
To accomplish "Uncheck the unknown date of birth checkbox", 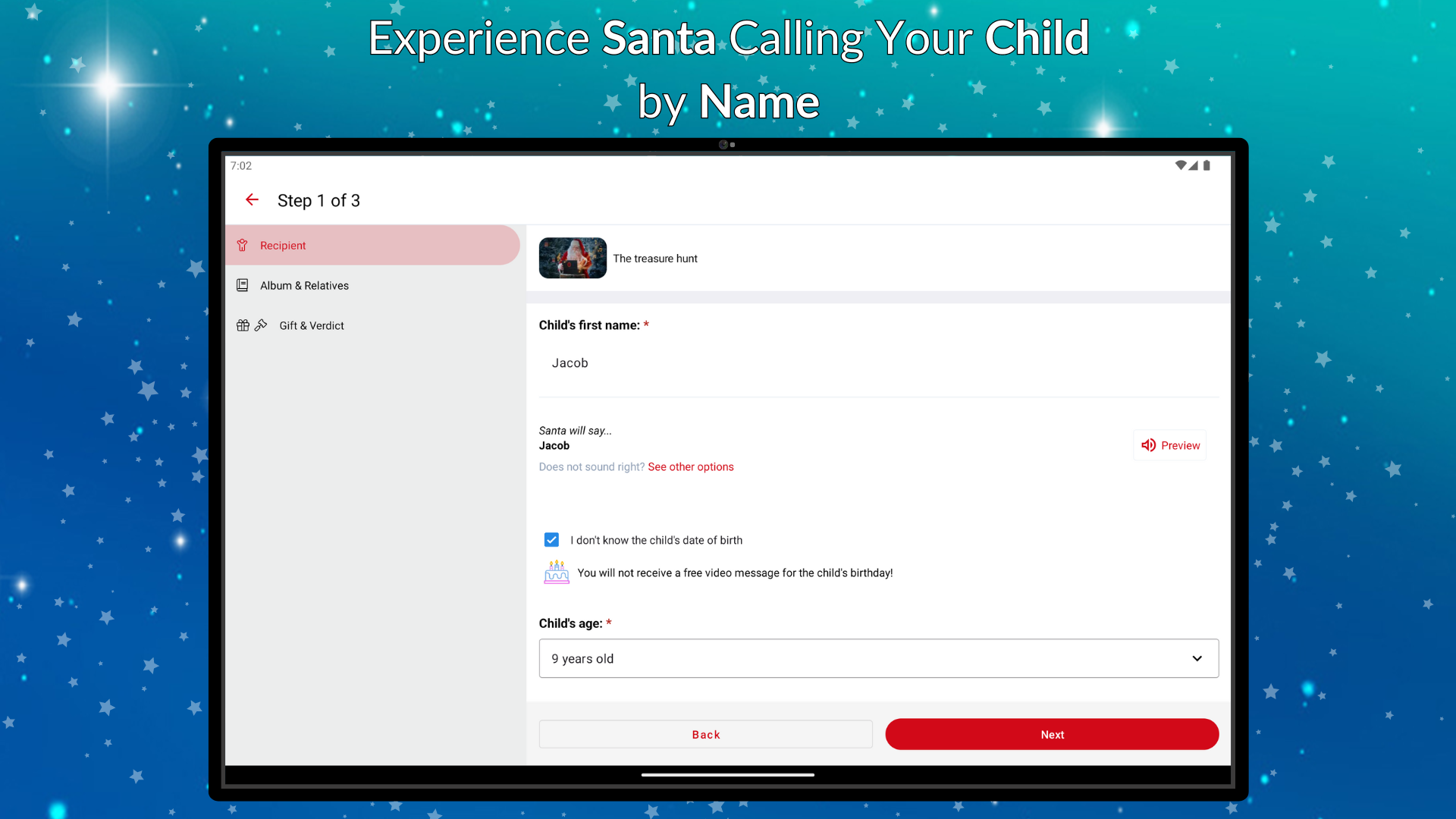I will click(x=551, y=540).
